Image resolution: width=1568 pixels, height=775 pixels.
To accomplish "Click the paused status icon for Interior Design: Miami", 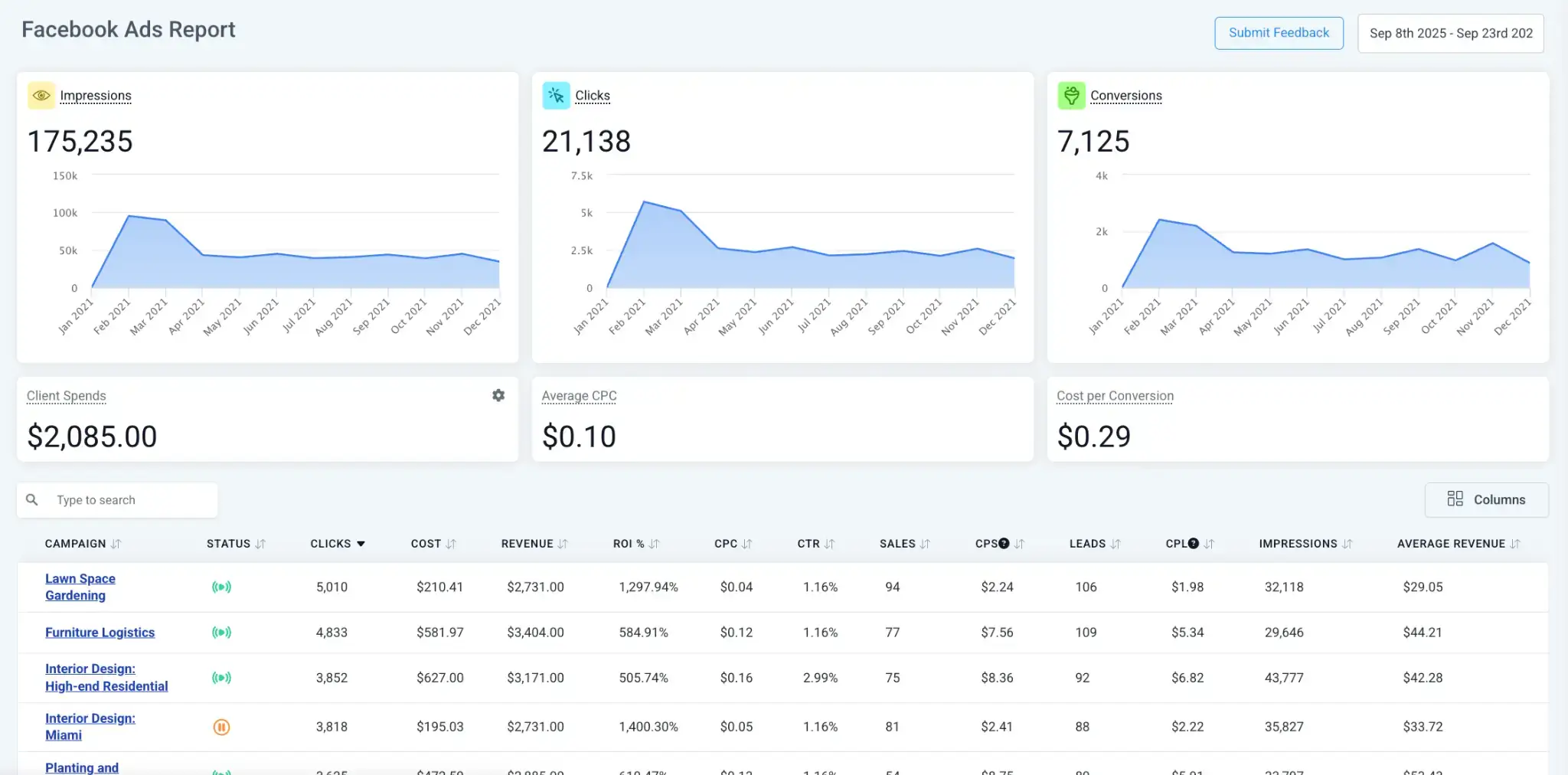I will (221, 727).
